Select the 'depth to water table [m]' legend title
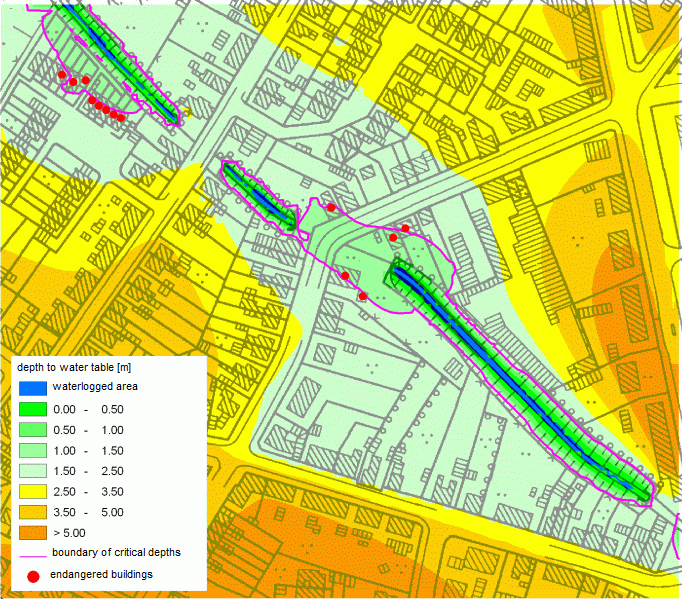The width and height of the screenshot is (682, 599). 74,367
